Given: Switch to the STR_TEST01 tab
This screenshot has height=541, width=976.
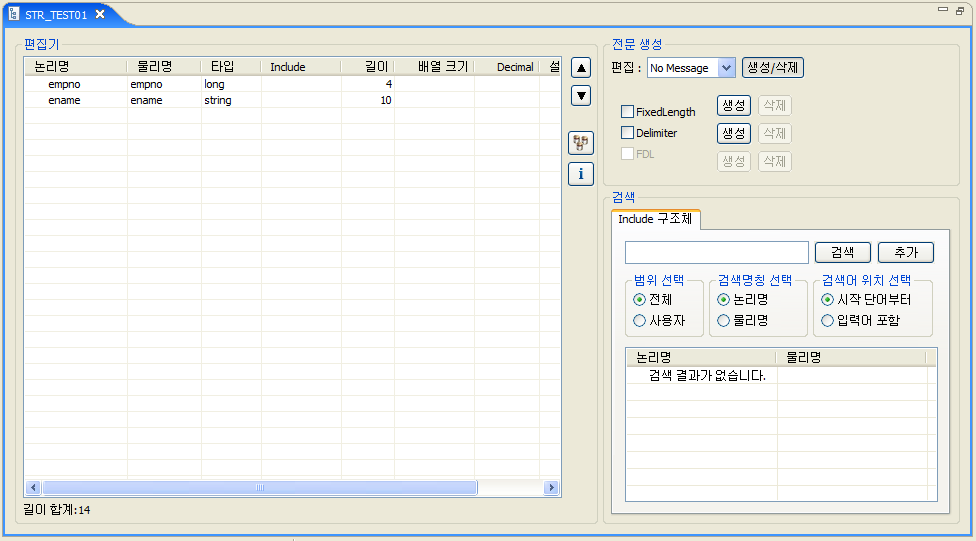Looking at the screenshot, I should (56, 14).
